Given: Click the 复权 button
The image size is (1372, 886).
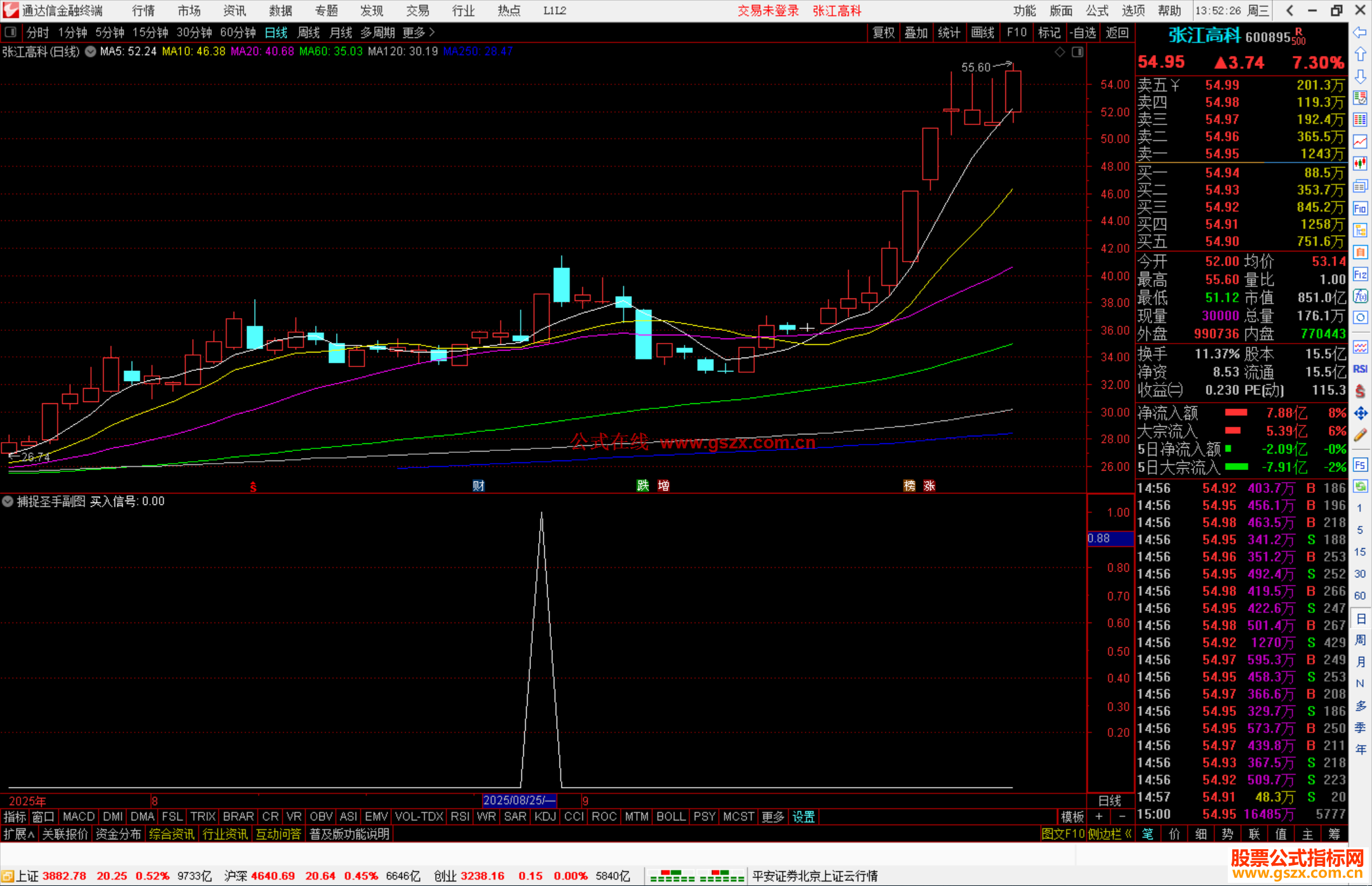Looking at the screenshot, I should tap(883, 32).
